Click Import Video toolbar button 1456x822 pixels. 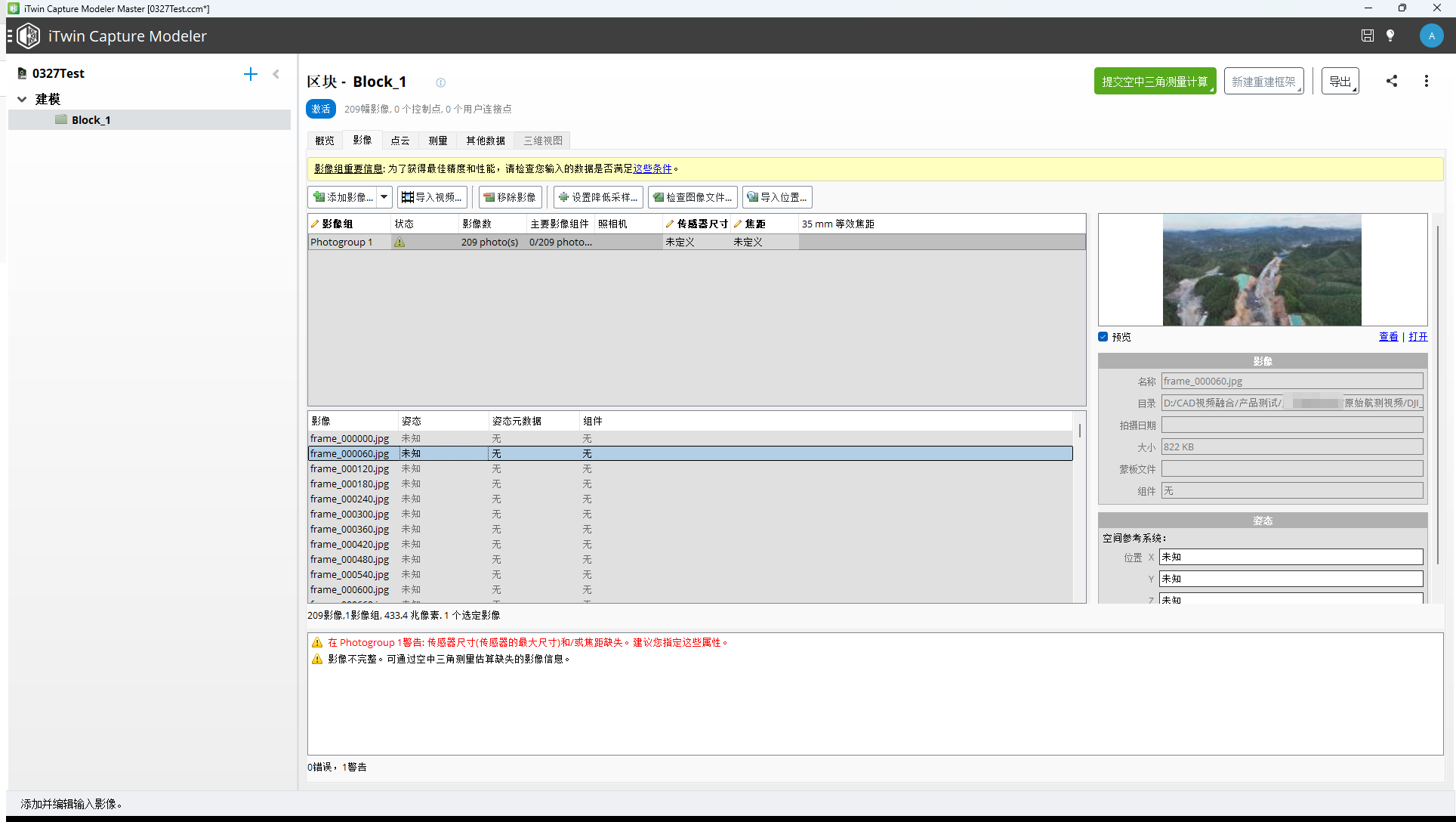coord(432,197)
